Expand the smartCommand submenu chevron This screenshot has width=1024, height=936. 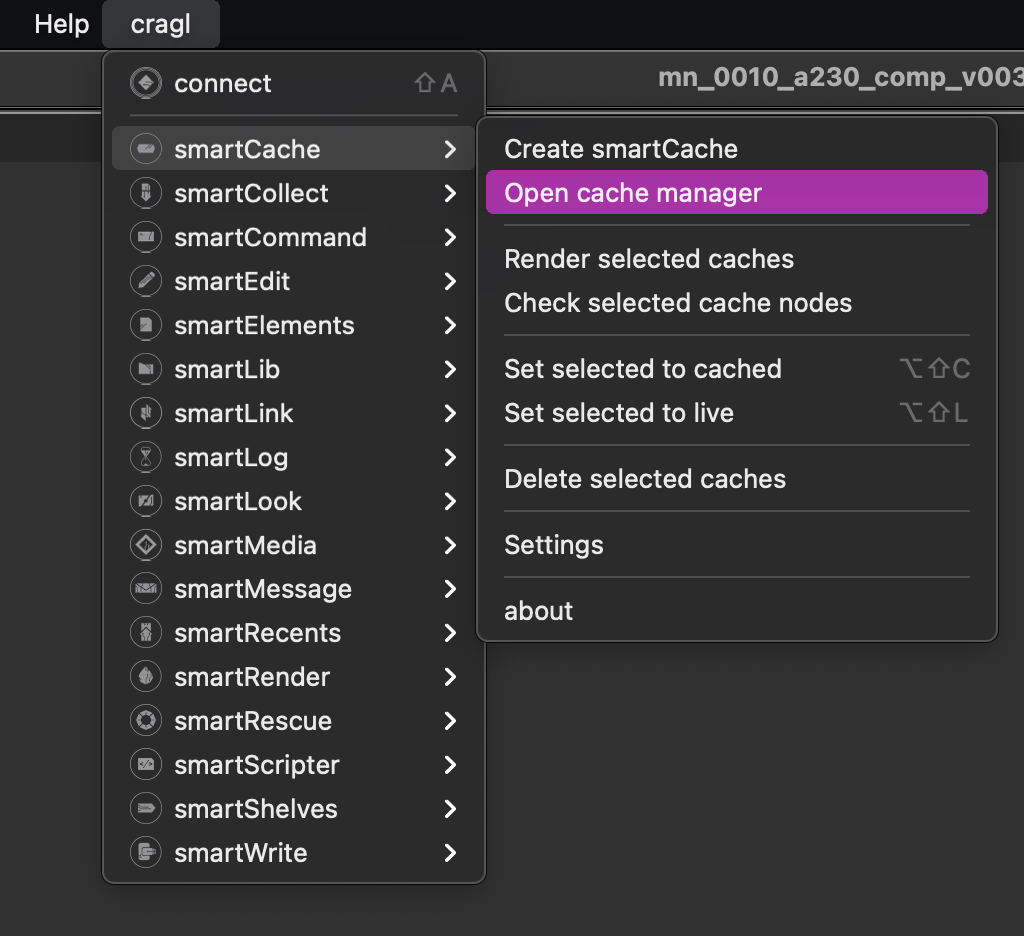tap(452, 237)
